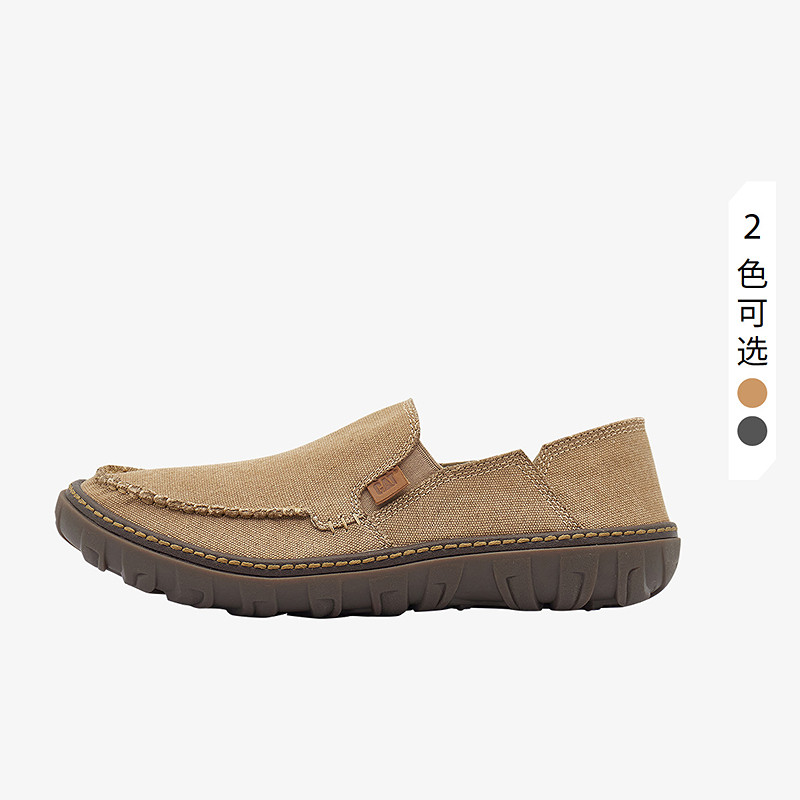The height and width of the screenshot is (800, 800).
Task: Click the number 2 in color label
Action: [752, 227]
